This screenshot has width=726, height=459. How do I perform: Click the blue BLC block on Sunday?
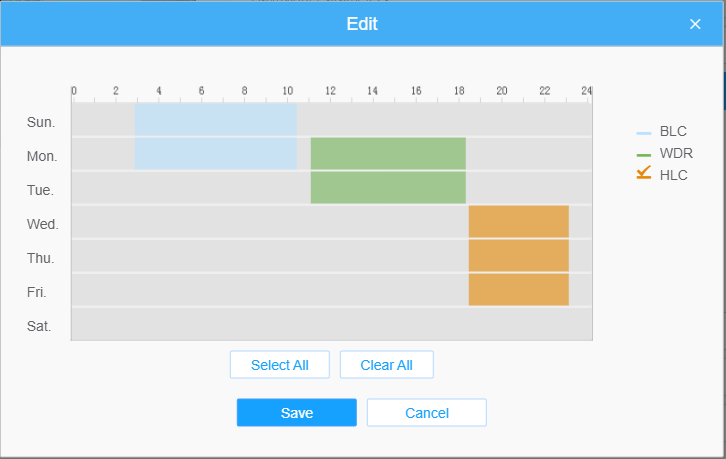click(x=215, y=120)
